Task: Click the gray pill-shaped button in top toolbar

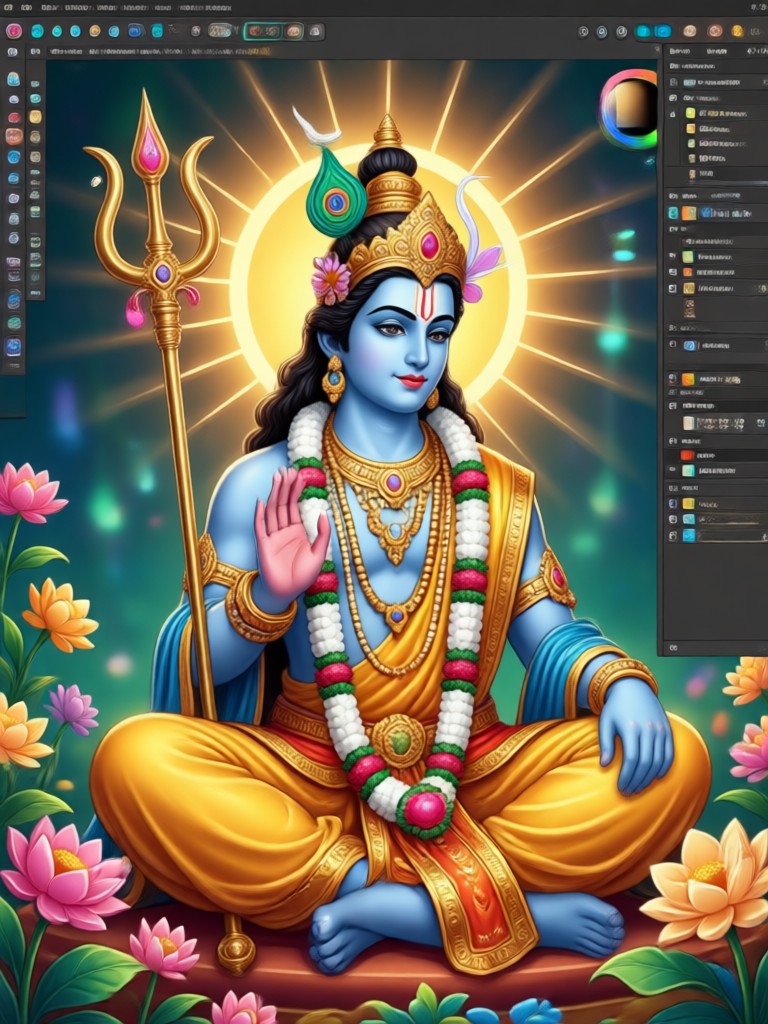Action: click(220, 31)
